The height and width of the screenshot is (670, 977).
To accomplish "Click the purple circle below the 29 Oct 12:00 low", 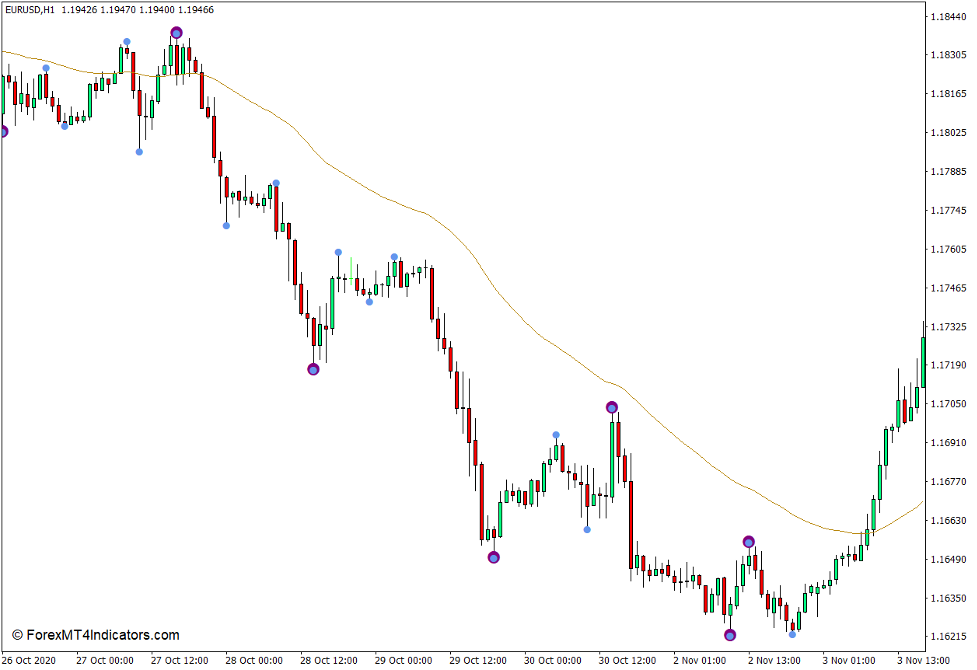I will pos(493,559).
